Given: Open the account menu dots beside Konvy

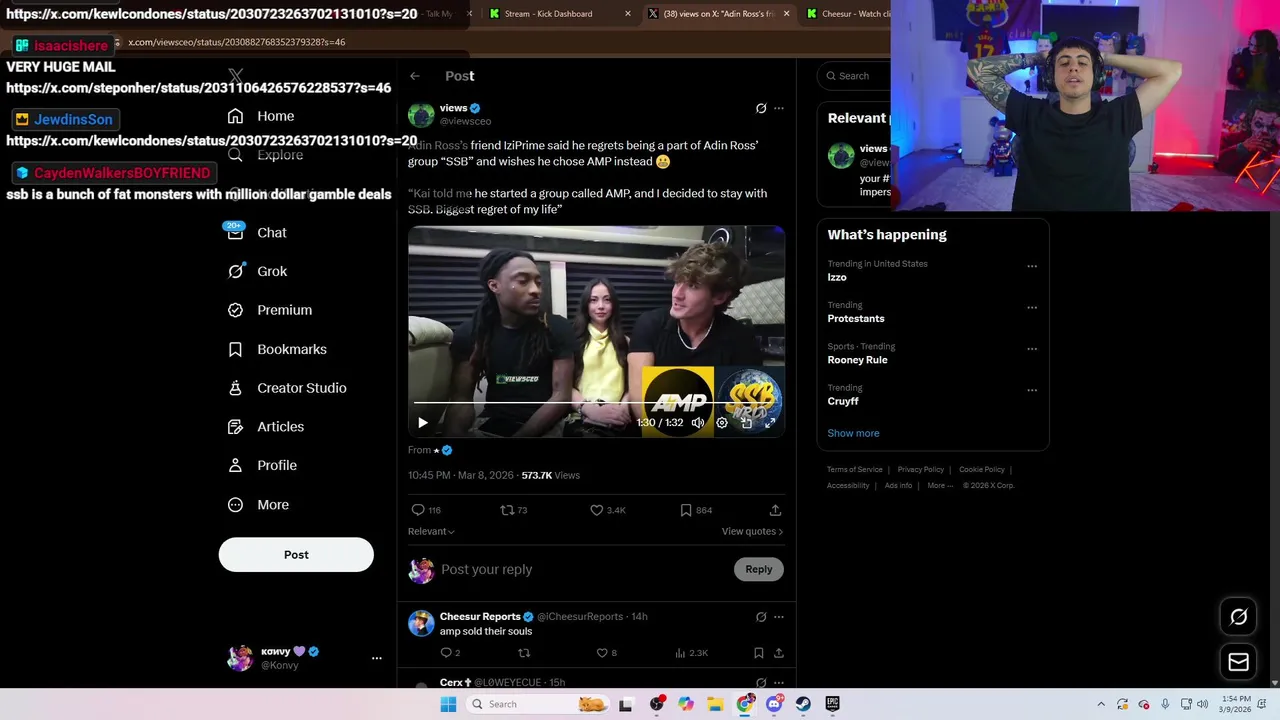Looking at the screenshot, I should tap(377, 658).
